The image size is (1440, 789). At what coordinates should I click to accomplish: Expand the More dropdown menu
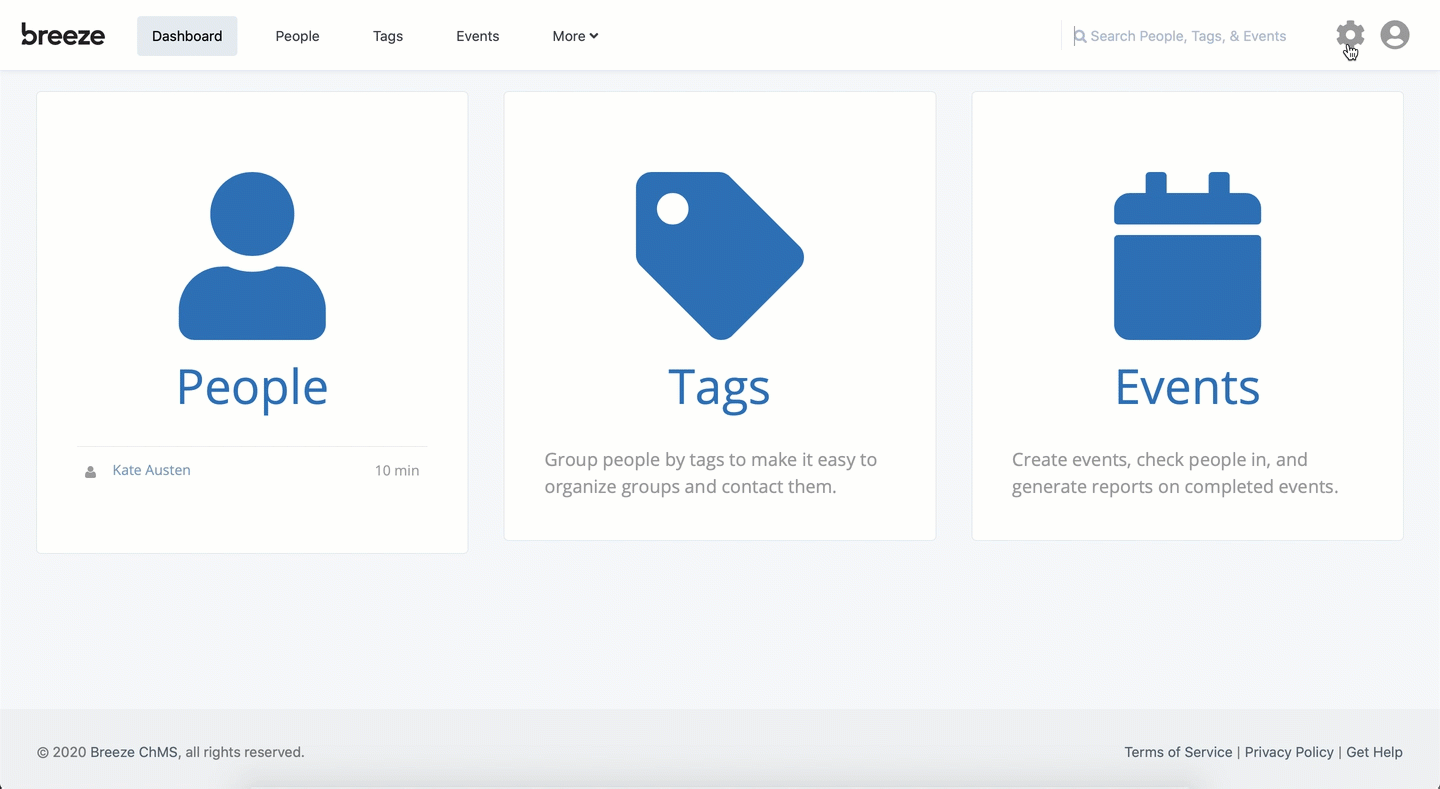[x=575, y=36]
